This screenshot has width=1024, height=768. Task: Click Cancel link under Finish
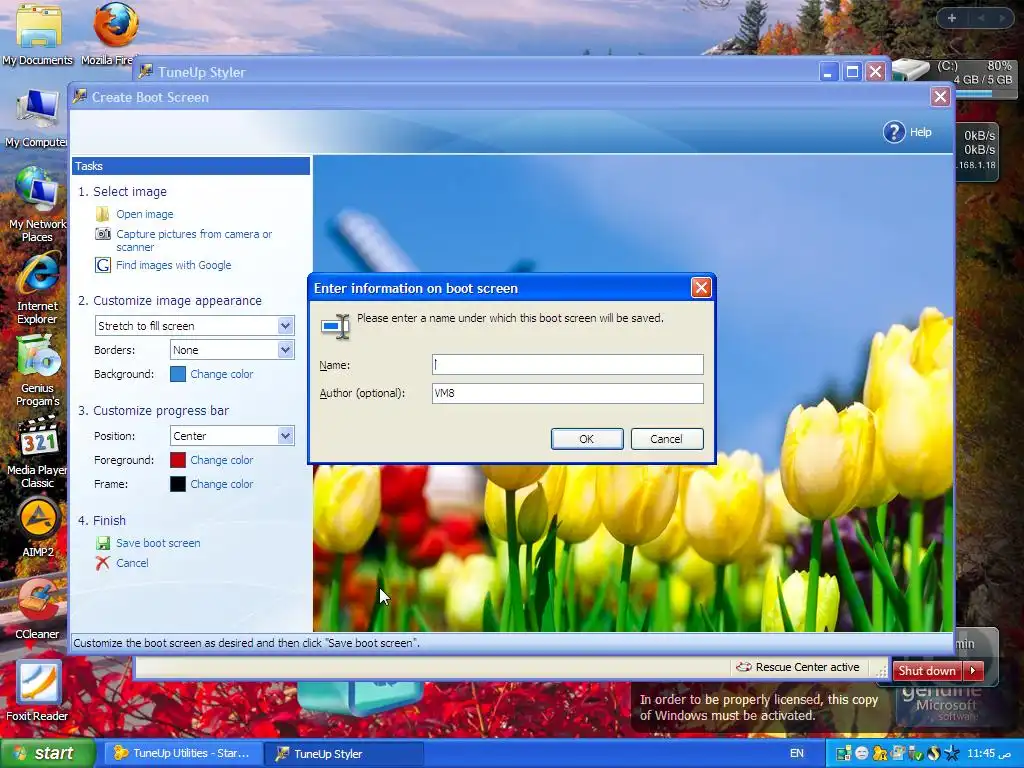[132, 563]
